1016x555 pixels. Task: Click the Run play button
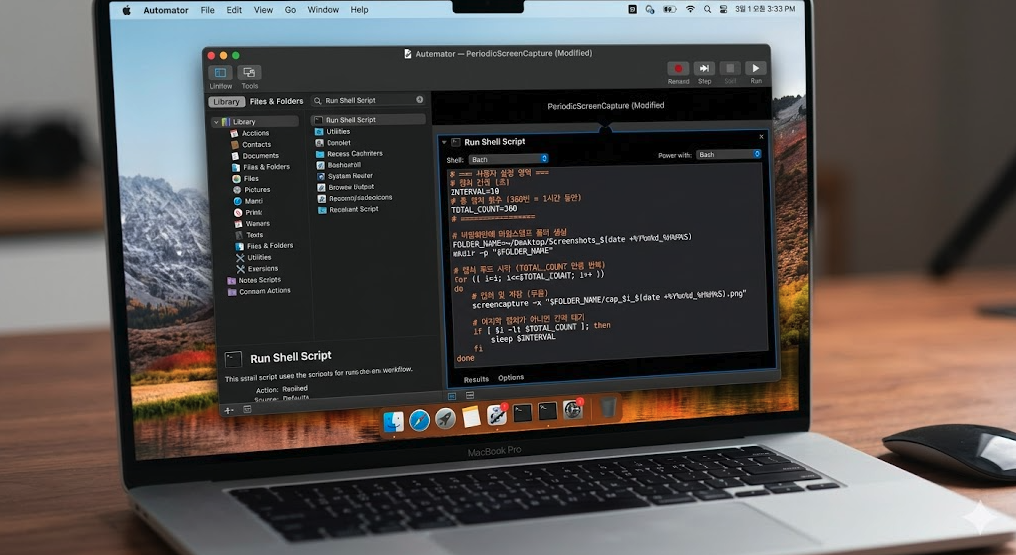756,68
